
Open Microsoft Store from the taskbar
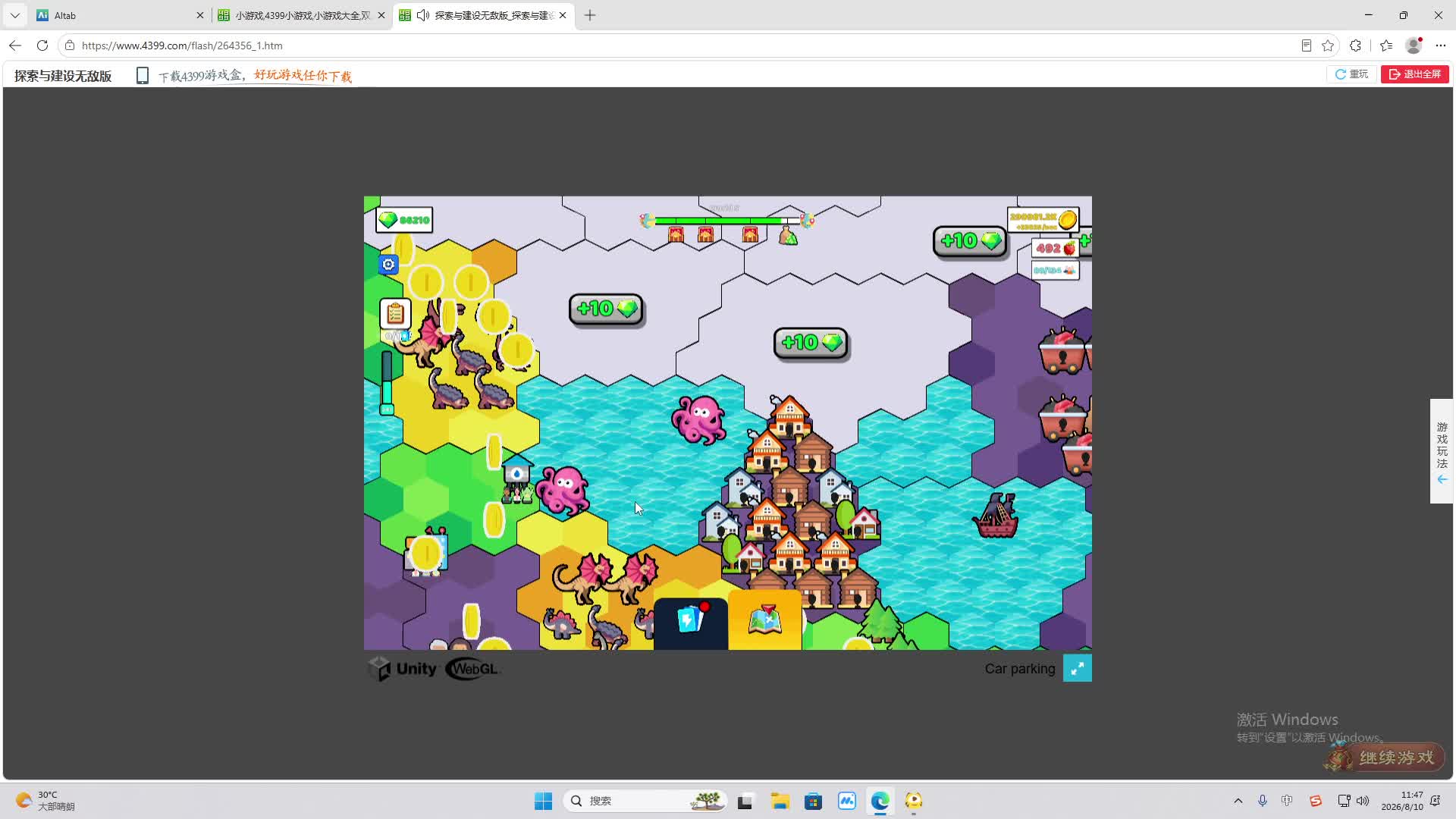pyautogui.click(x=814, y=801)
